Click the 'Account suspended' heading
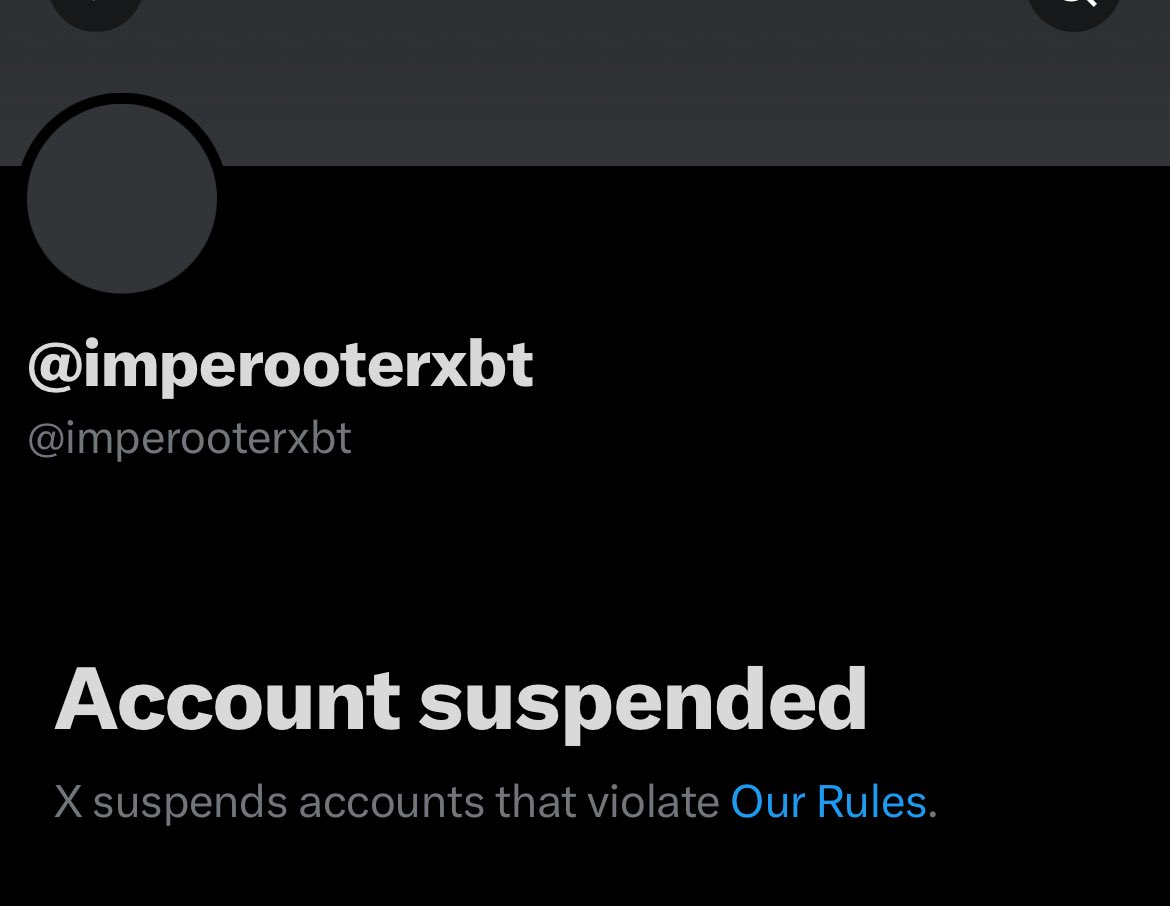The height and width of the screenshot is (906, 1170). click(460, 702)
